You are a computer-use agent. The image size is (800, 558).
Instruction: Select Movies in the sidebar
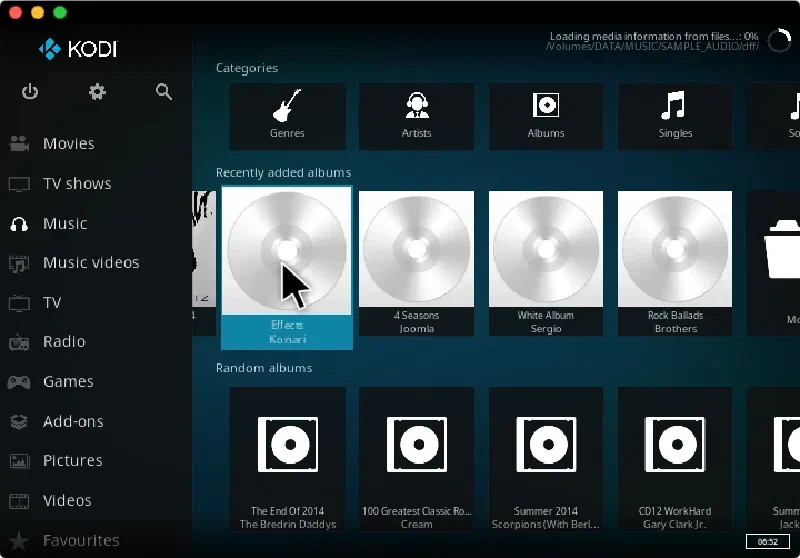68,144
